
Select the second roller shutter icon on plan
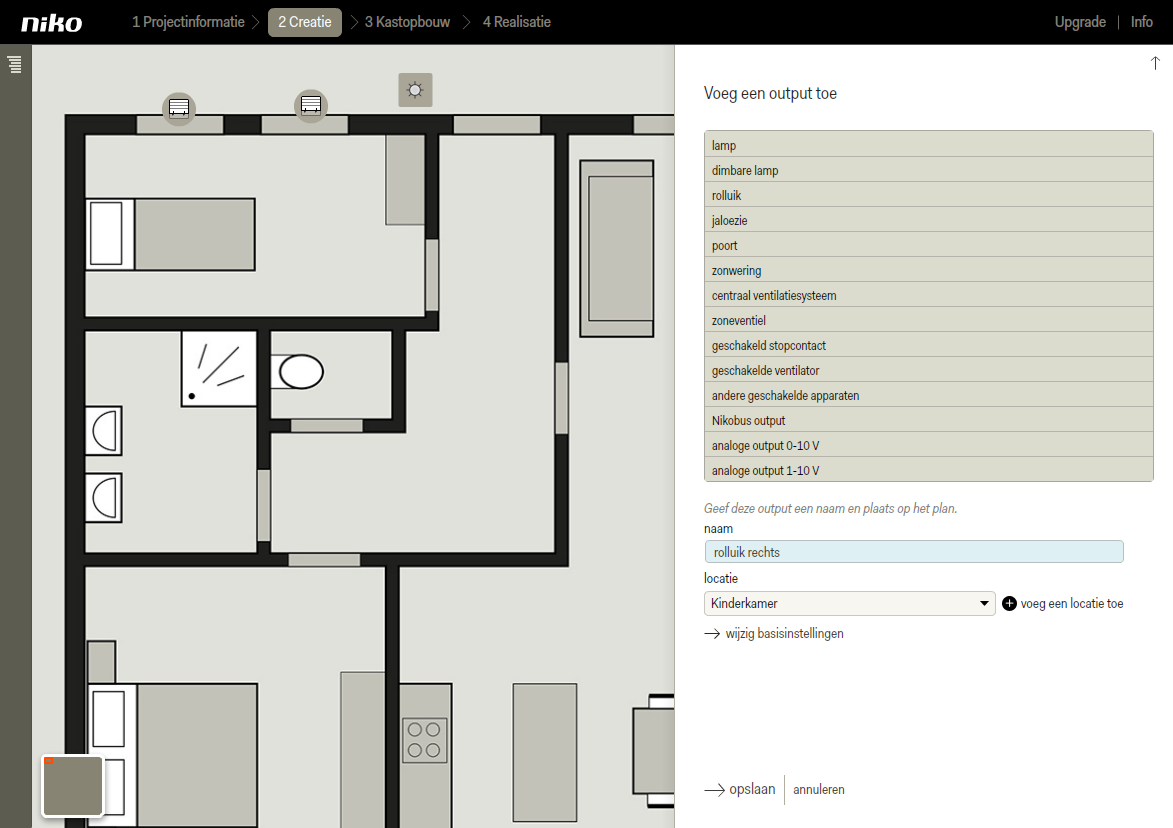point(310,105)
